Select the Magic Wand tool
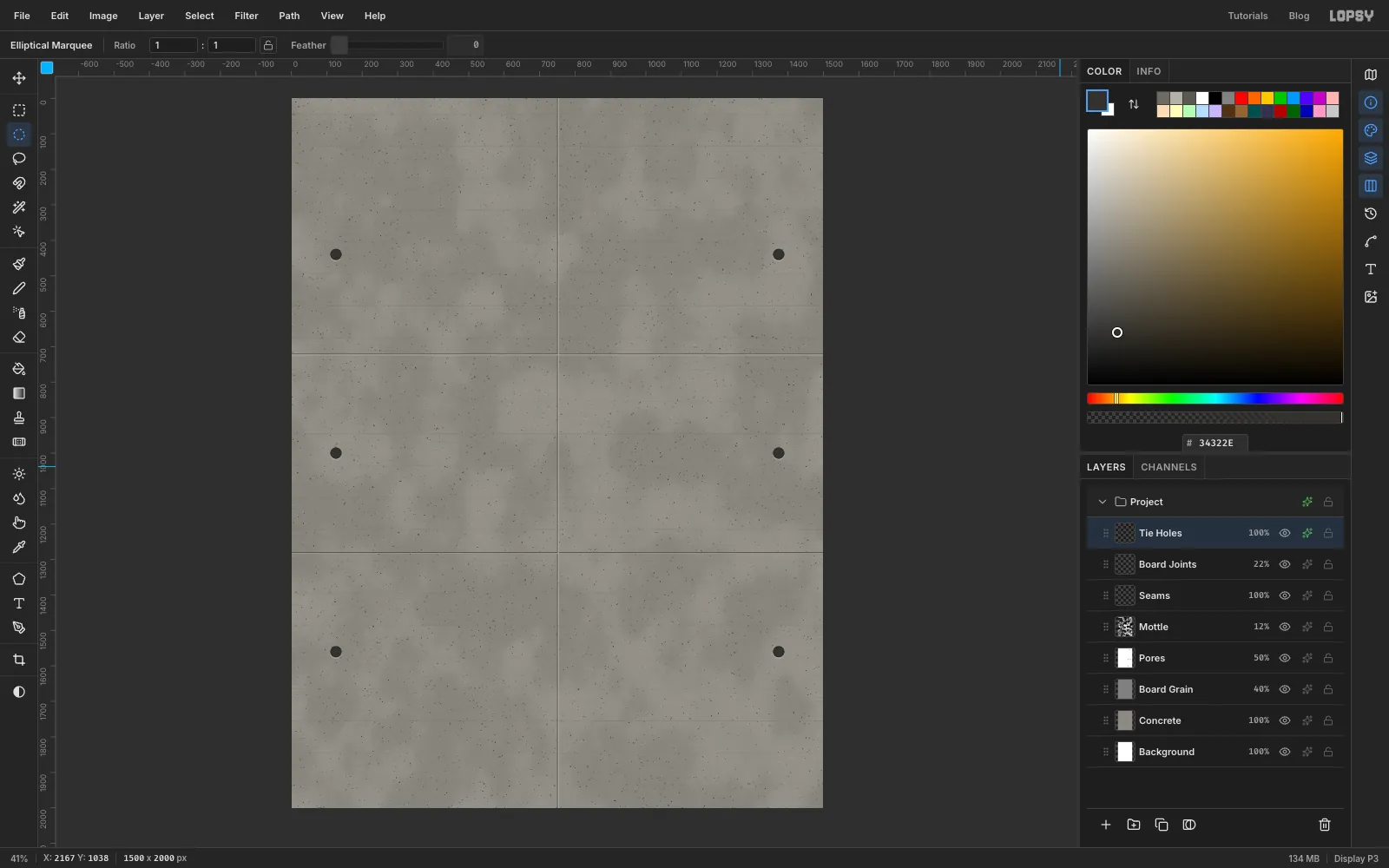1389x868 pixels. pos(19,207)
